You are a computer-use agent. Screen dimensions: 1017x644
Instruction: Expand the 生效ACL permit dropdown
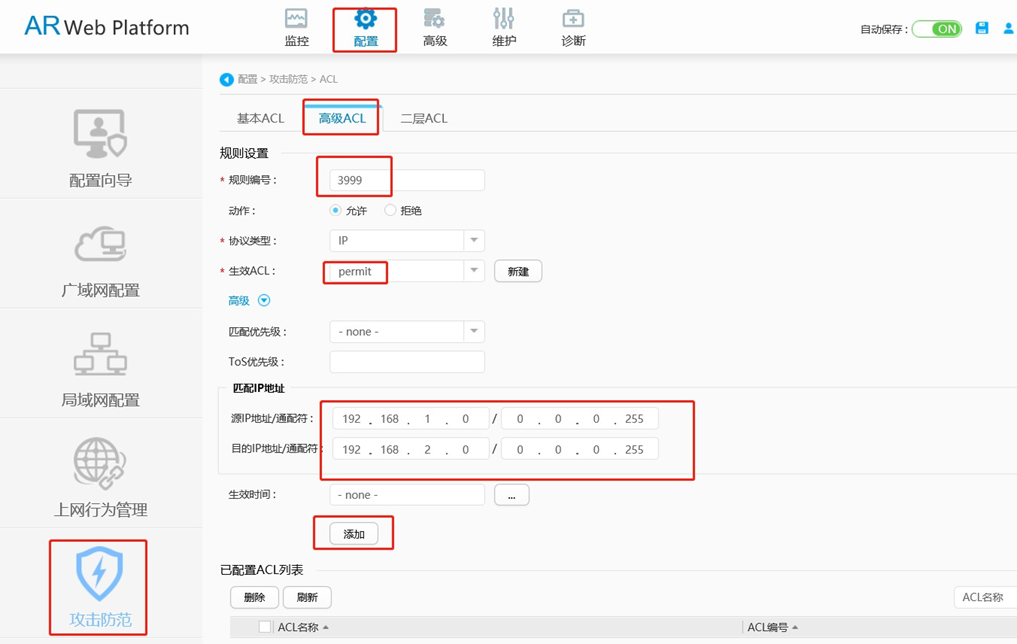tap(407, 270)
